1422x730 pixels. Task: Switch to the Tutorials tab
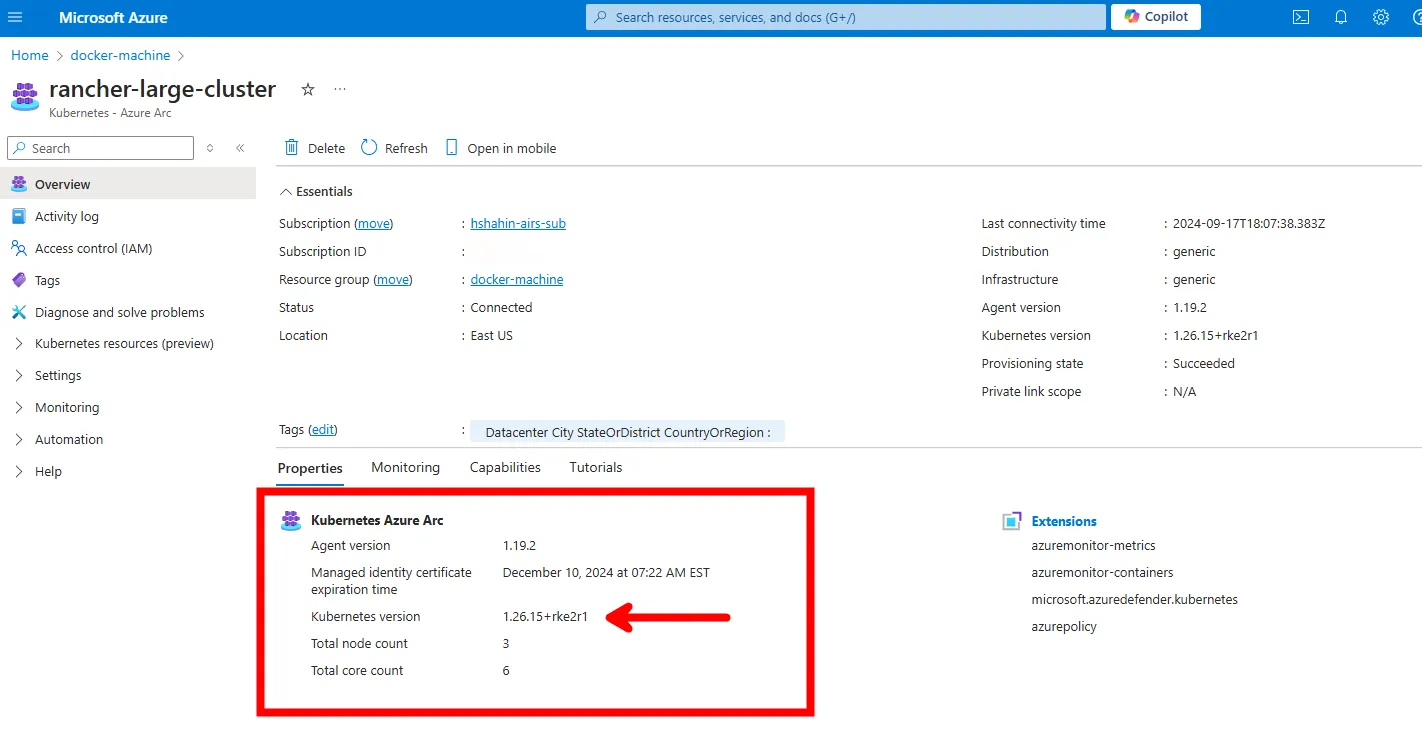595,467
